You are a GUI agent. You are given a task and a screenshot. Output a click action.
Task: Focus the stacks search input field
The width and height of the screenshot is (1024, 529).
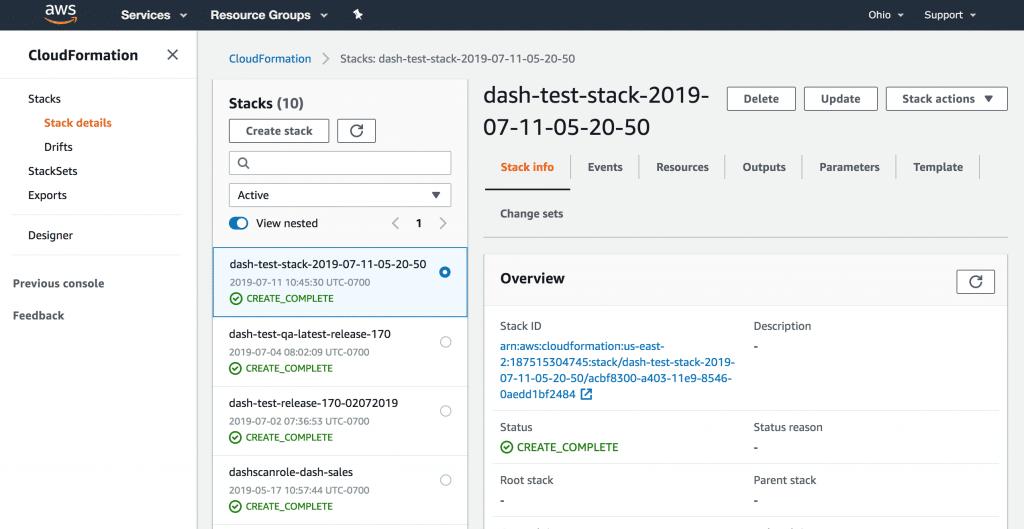(x=340, y=163)
